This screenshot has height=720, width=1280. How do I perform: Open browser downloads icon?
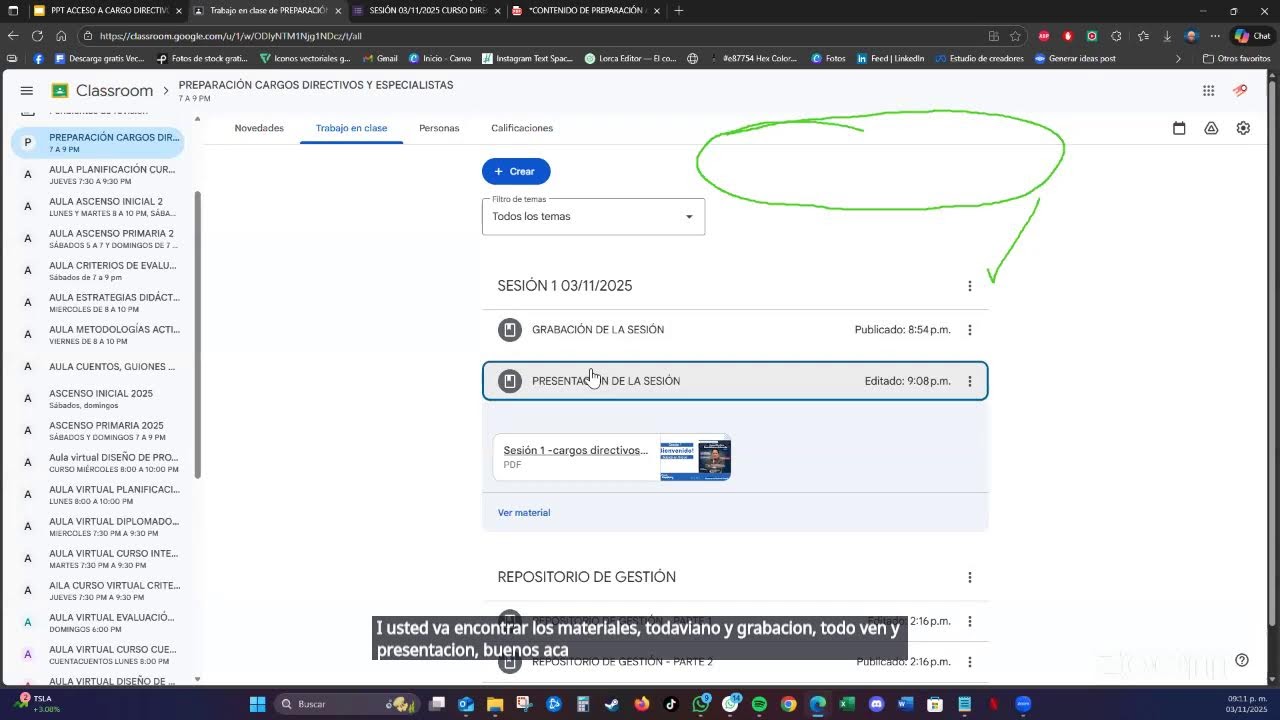tap(1166, 35)
